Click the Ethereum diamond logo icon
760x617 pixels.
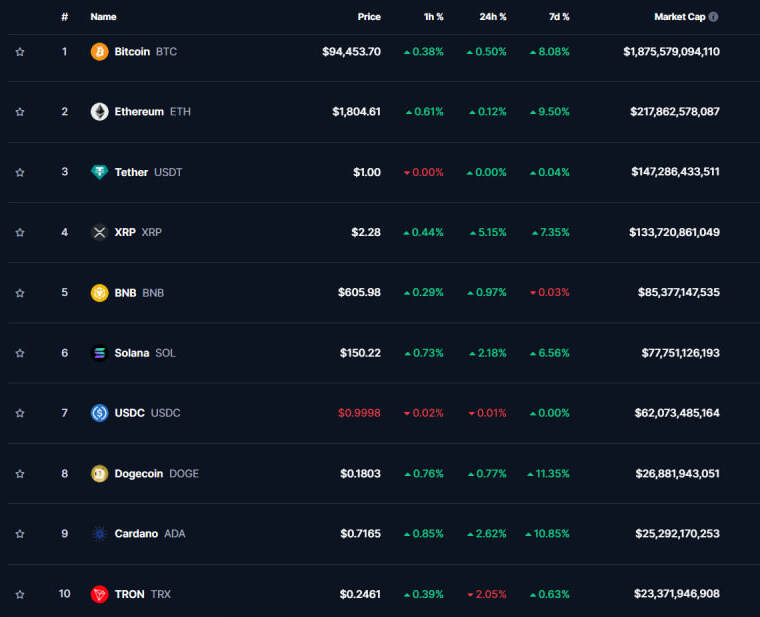point(99,111)
